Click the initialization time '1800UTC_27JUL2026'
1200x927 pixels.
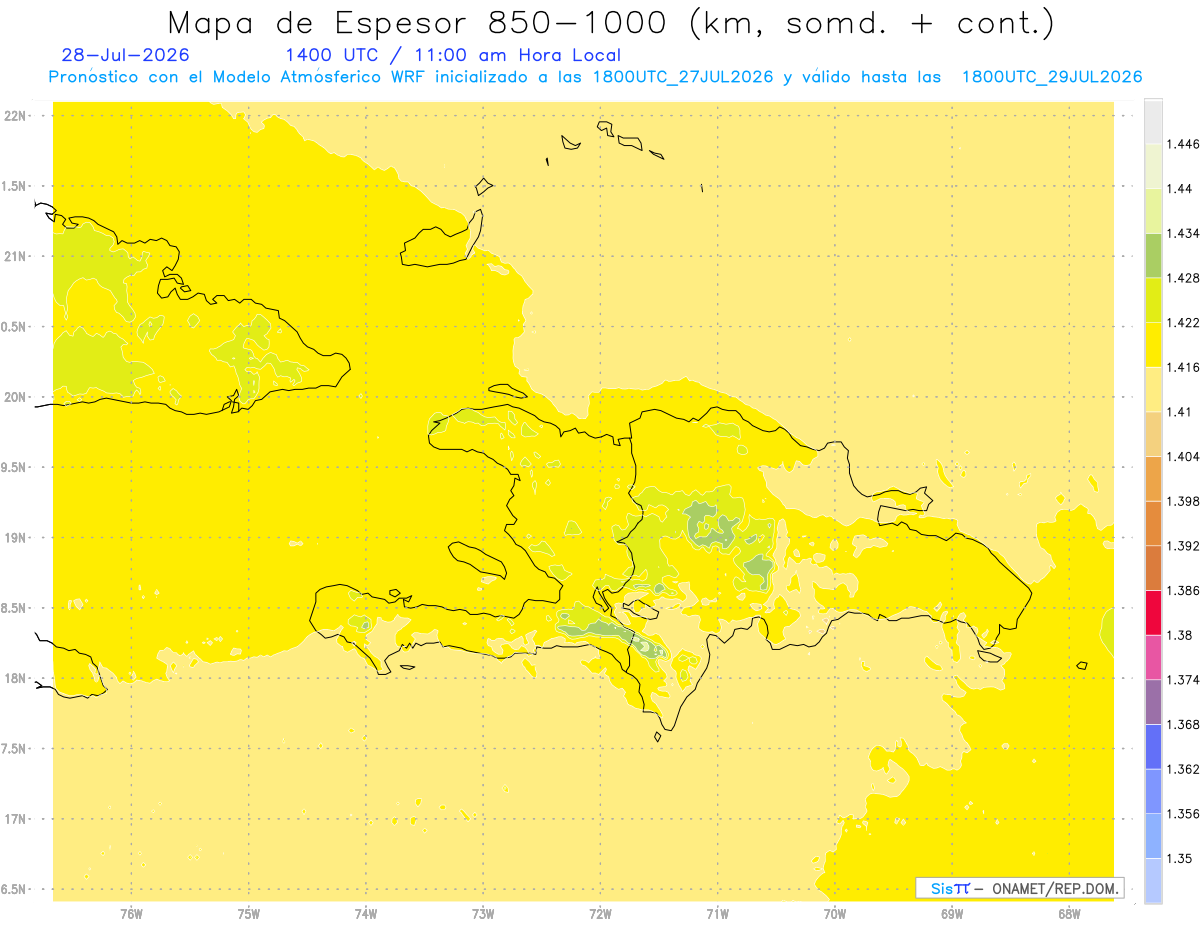pyautogui.click(x=683, y=77)
